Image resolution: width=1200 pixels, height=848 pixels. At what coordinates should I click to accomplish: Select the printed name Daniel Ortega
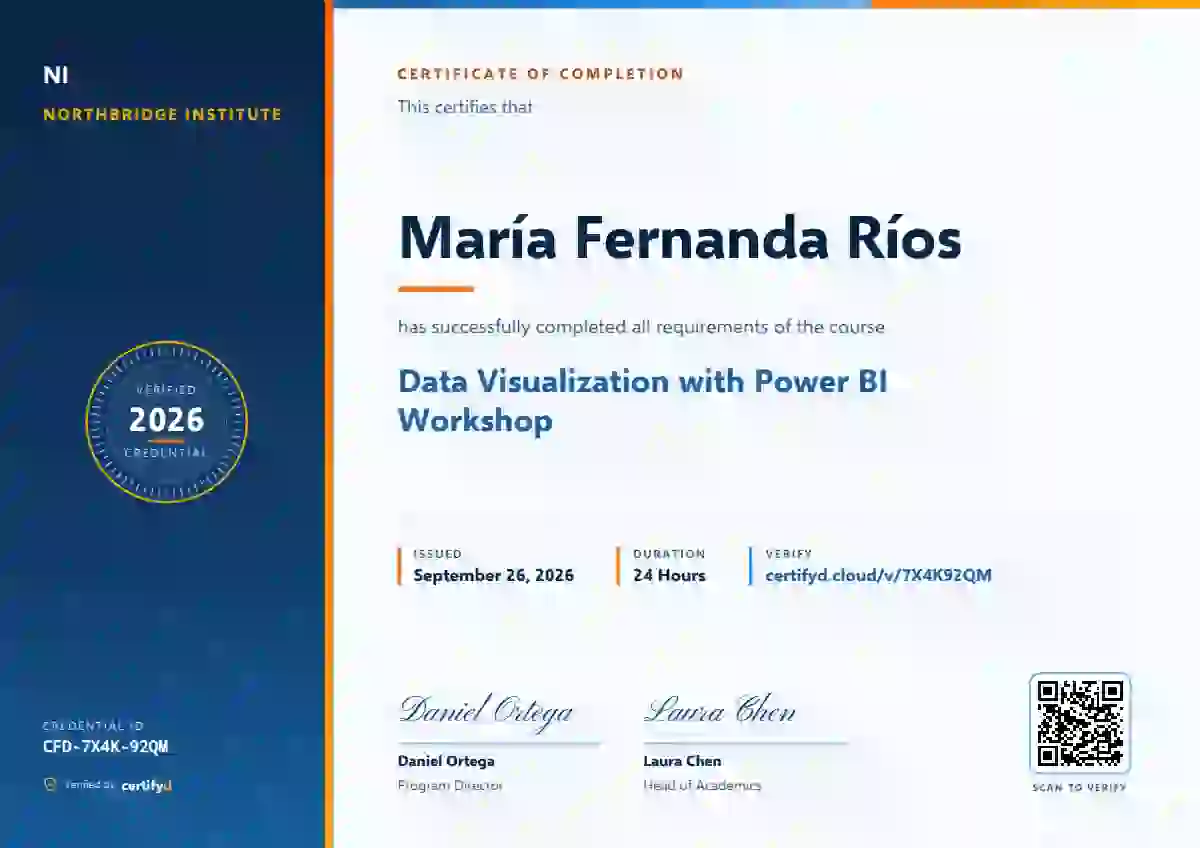(x=446, y=761)
